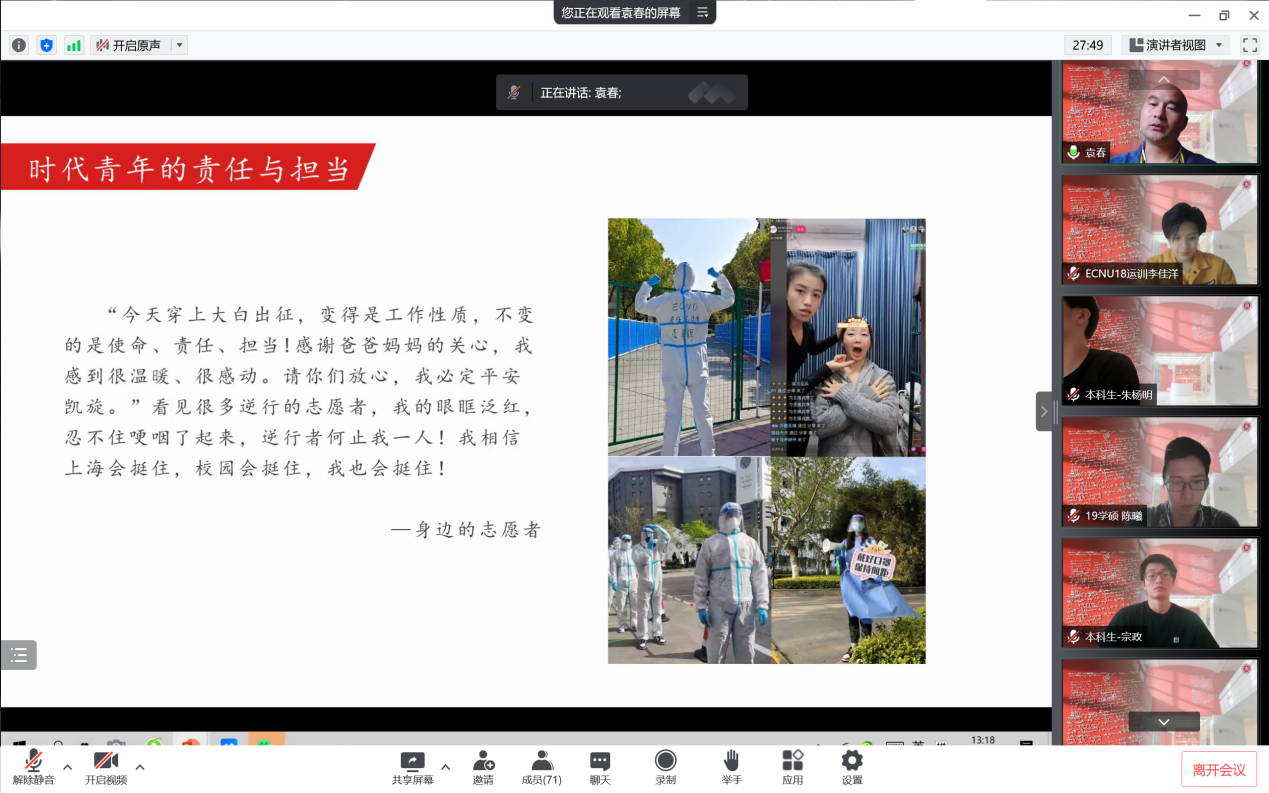Click the blue security shield icon
The image size is (1269, 793).
[x=46, y=45]
